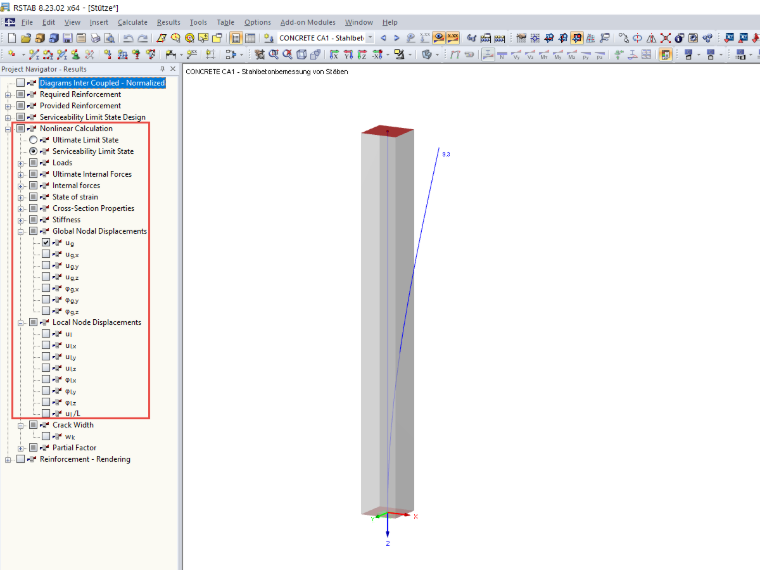Screen dimensions: 760x570
Task: Check the u l /L local displacement box
Action: [x=46, y=413]
